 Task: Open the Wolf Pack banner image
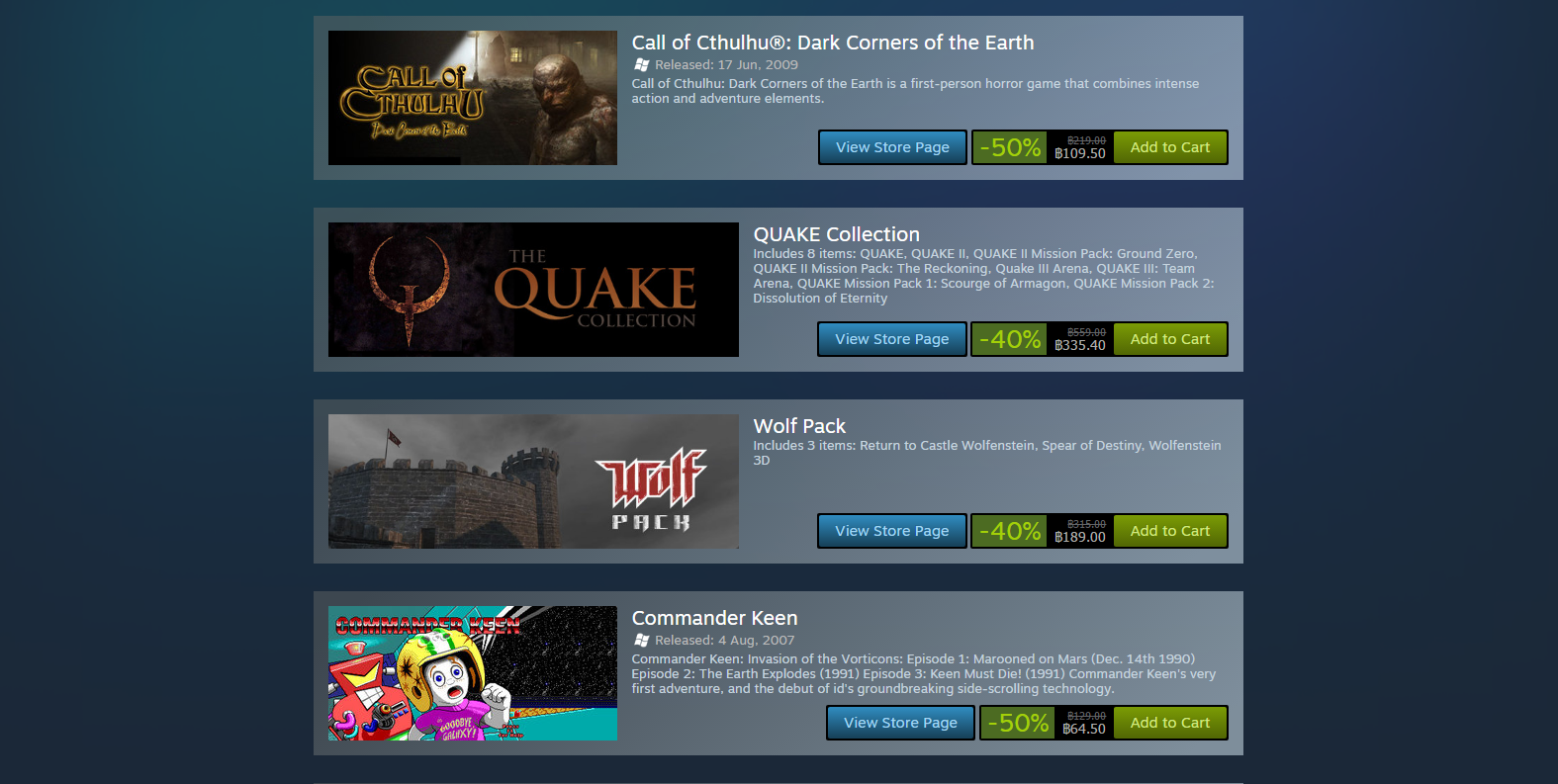pos(533,481)
